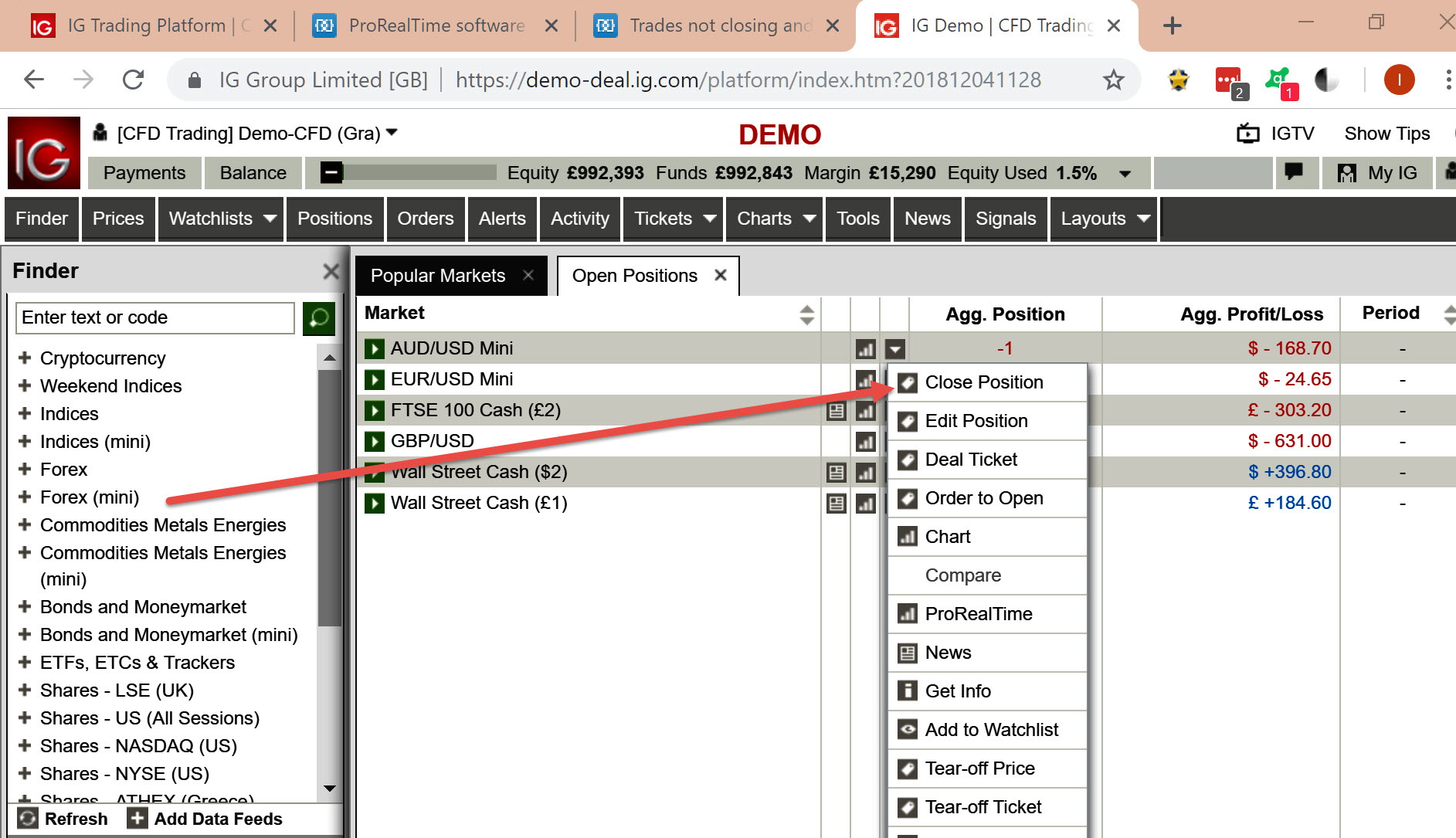Open the Watchlists dropdown menu

[x=220, y=219]
